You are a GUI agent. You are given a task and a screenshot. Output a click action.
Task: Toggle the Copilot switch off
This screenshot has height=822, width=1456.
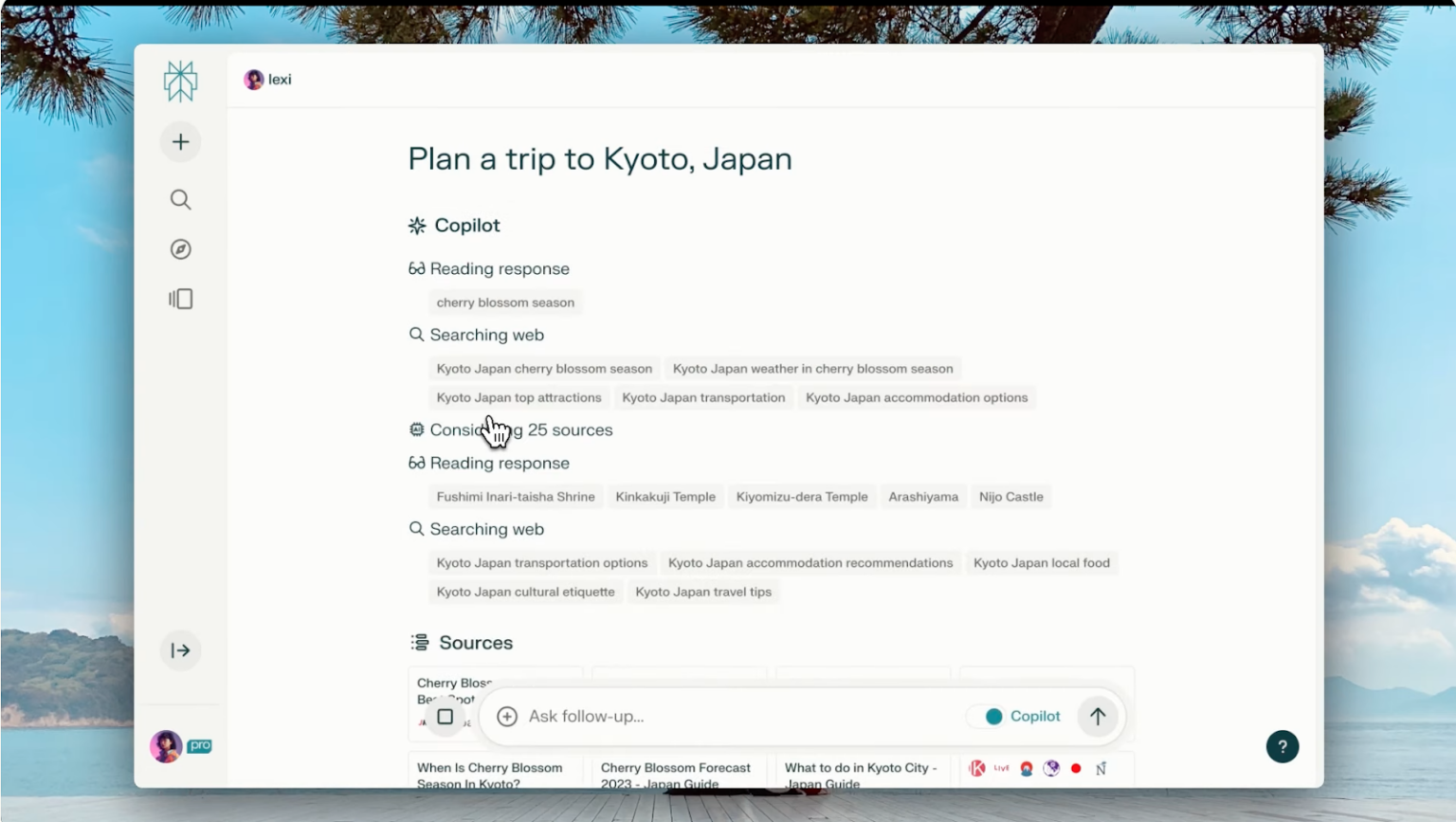[x=992, y=717]
